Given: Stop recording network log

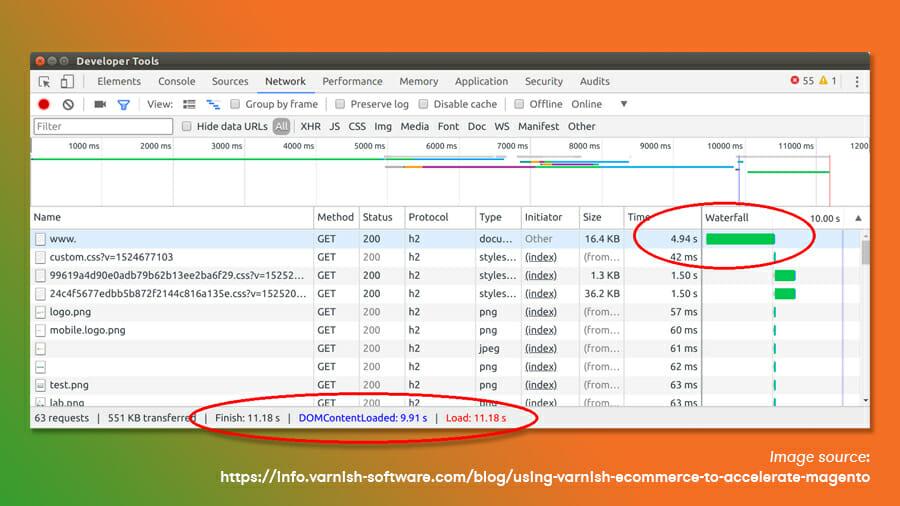Looking at the screenshot, I should [44, 104].
